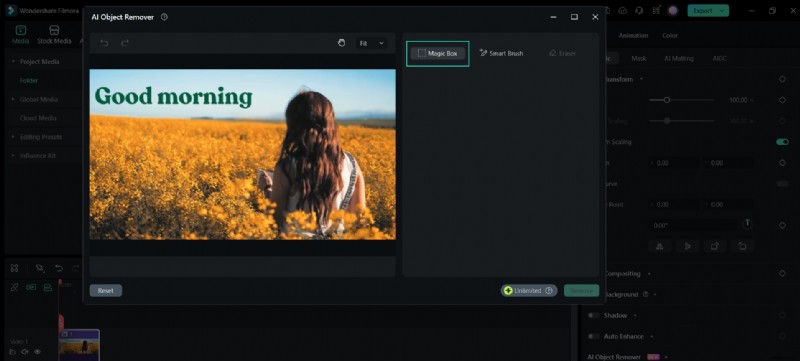The width and height of the screenshot is (800, 361).
Task: Open the timeline layout grid icon
Action: click(14, 268)
